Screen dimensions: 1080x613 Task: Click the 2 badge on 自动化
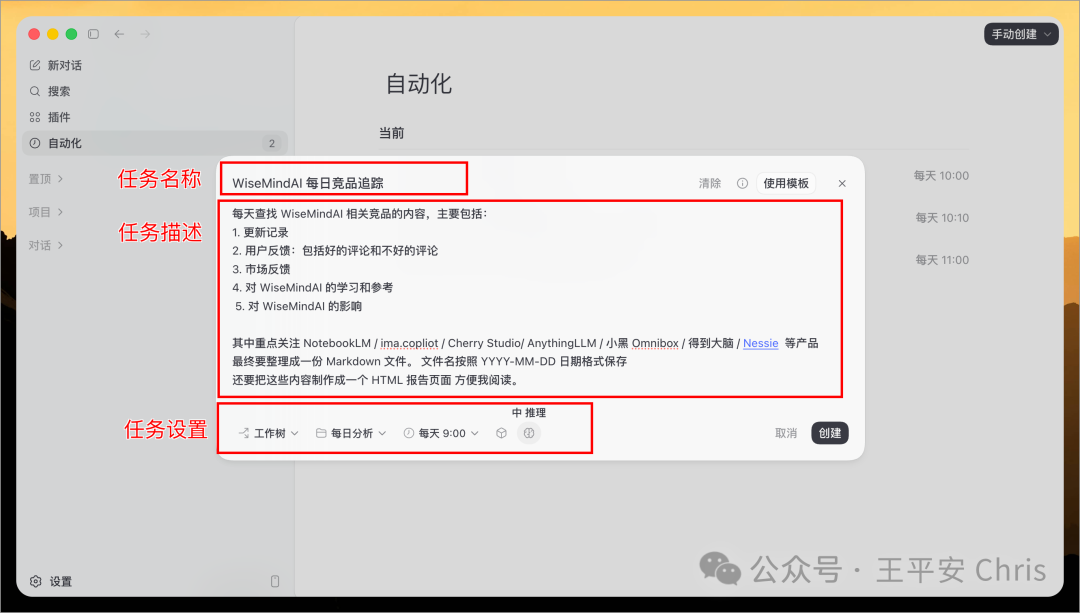(272, 143)
